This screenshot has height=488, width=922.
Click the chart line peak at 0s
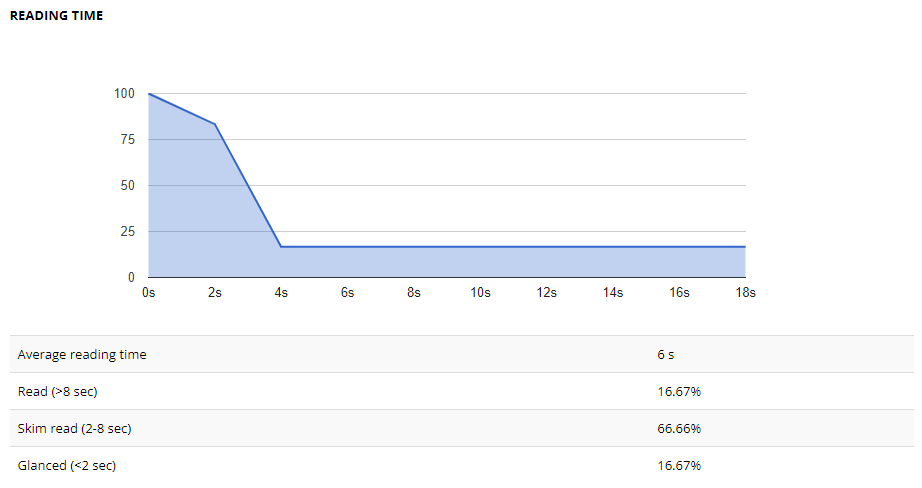149,94
